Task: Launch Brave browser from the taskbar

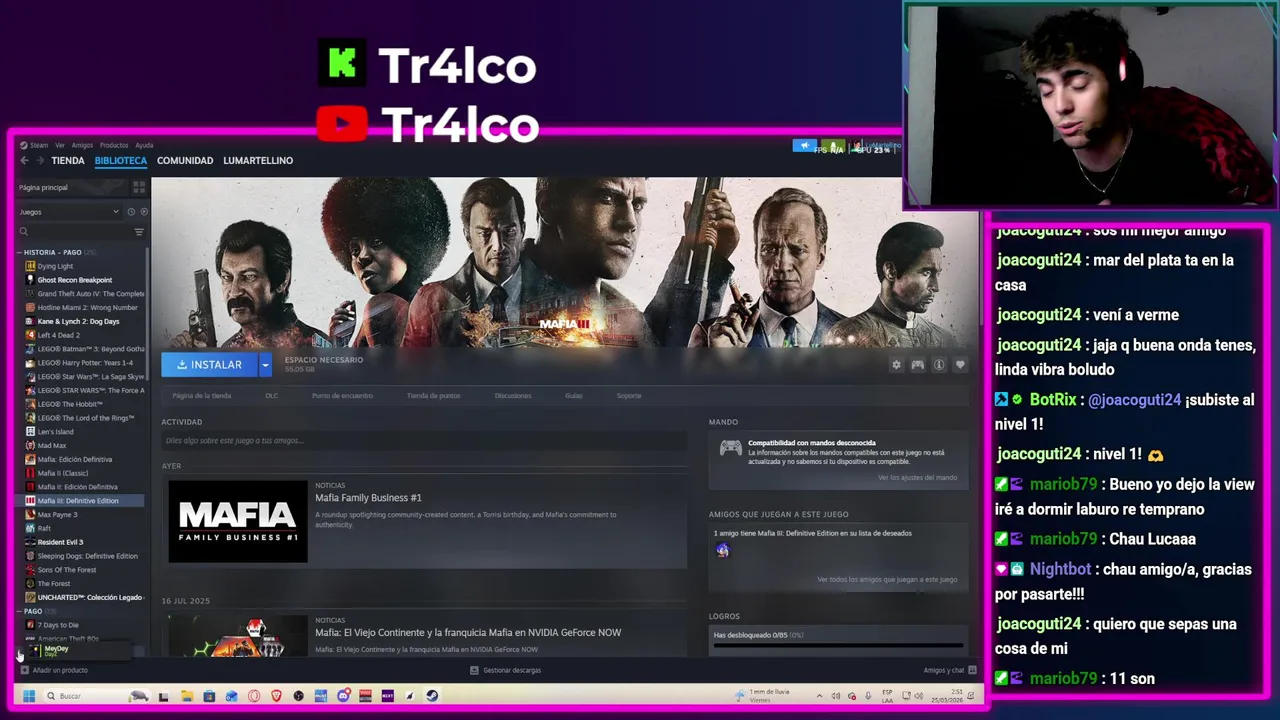Action: [x=276, y=696]
